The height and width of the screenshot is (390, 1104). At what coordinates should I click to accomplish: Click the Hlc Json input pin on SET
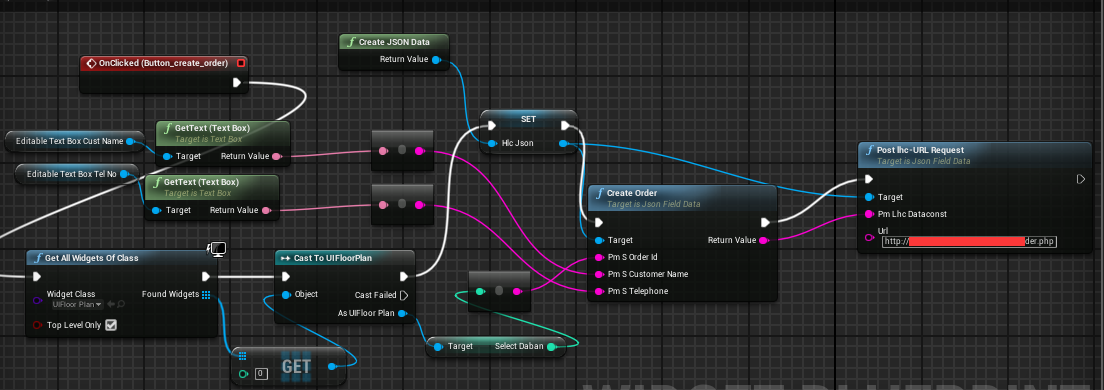coord(492,144)
